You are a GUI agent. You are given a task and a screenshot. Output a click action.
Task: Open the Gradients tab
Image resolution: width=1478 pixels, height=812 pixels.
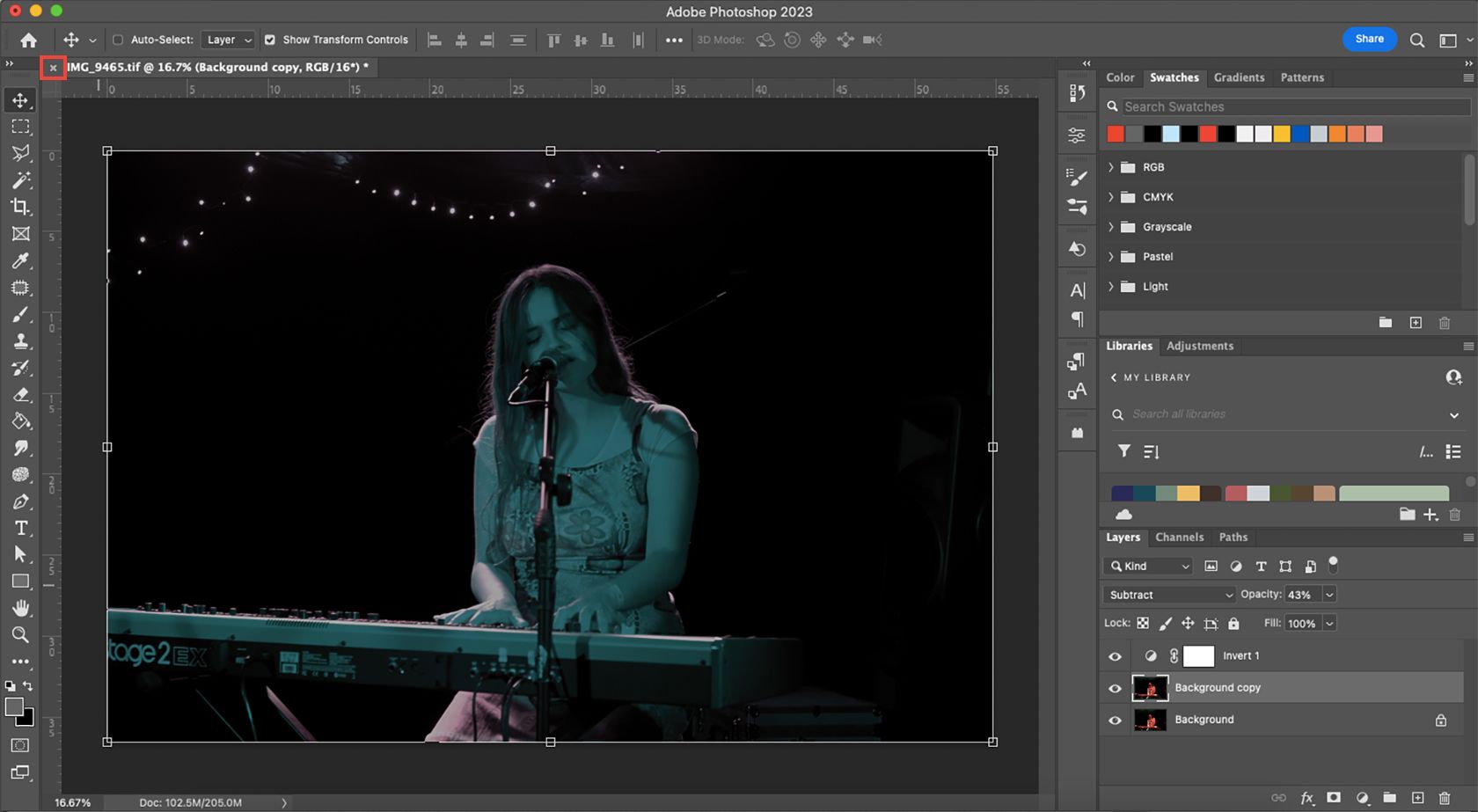point(1239,77)
